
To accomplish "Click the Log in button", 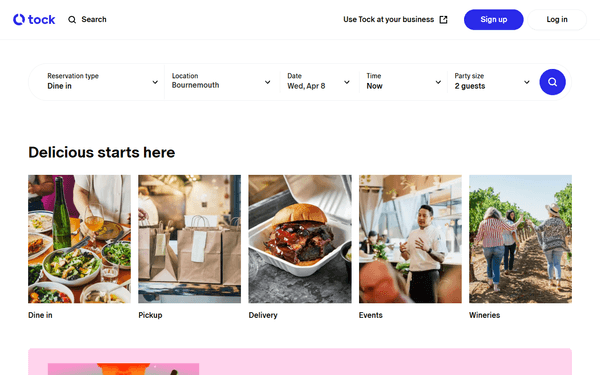I will 557,20.
